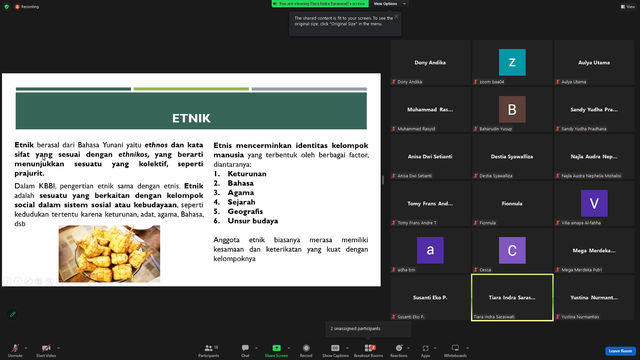Open video options caret beside Start Video
The image size is (640, 360).
(59, 348)
